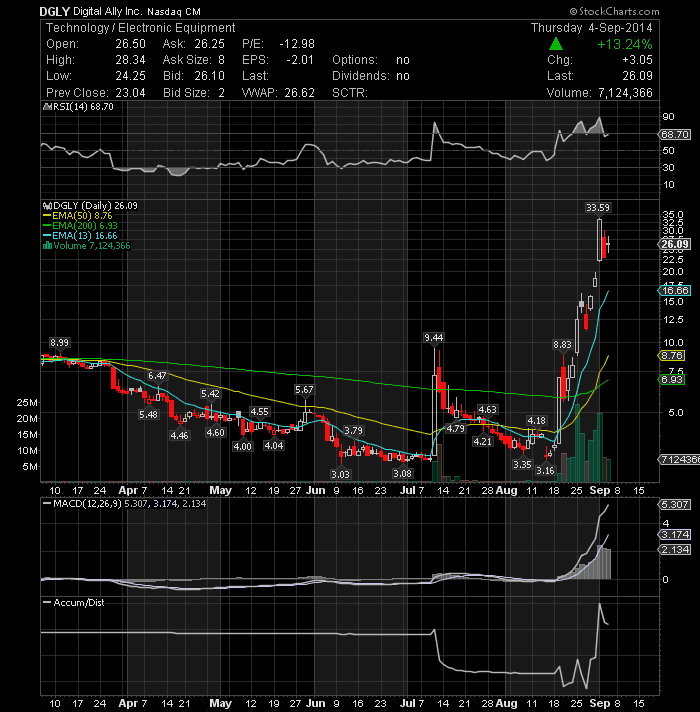The width and height of the screenshot is (700, 712).
Task: Click the Volume 7,124,366 legend entry
Action: [x=87, y=246]
